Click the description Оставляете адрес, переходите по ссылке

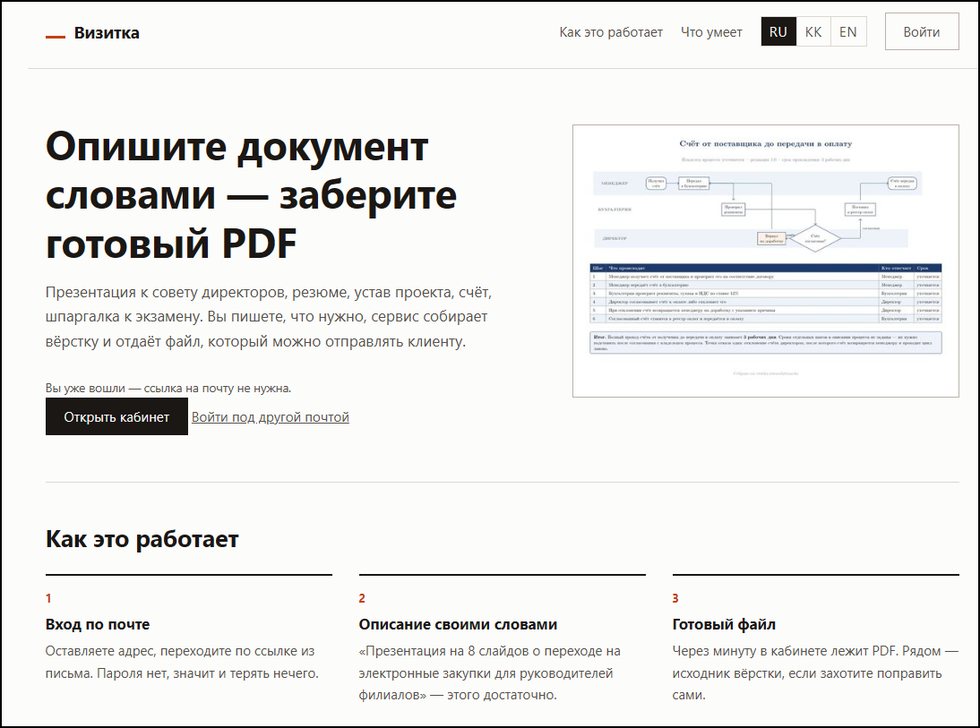click(182, 662)
